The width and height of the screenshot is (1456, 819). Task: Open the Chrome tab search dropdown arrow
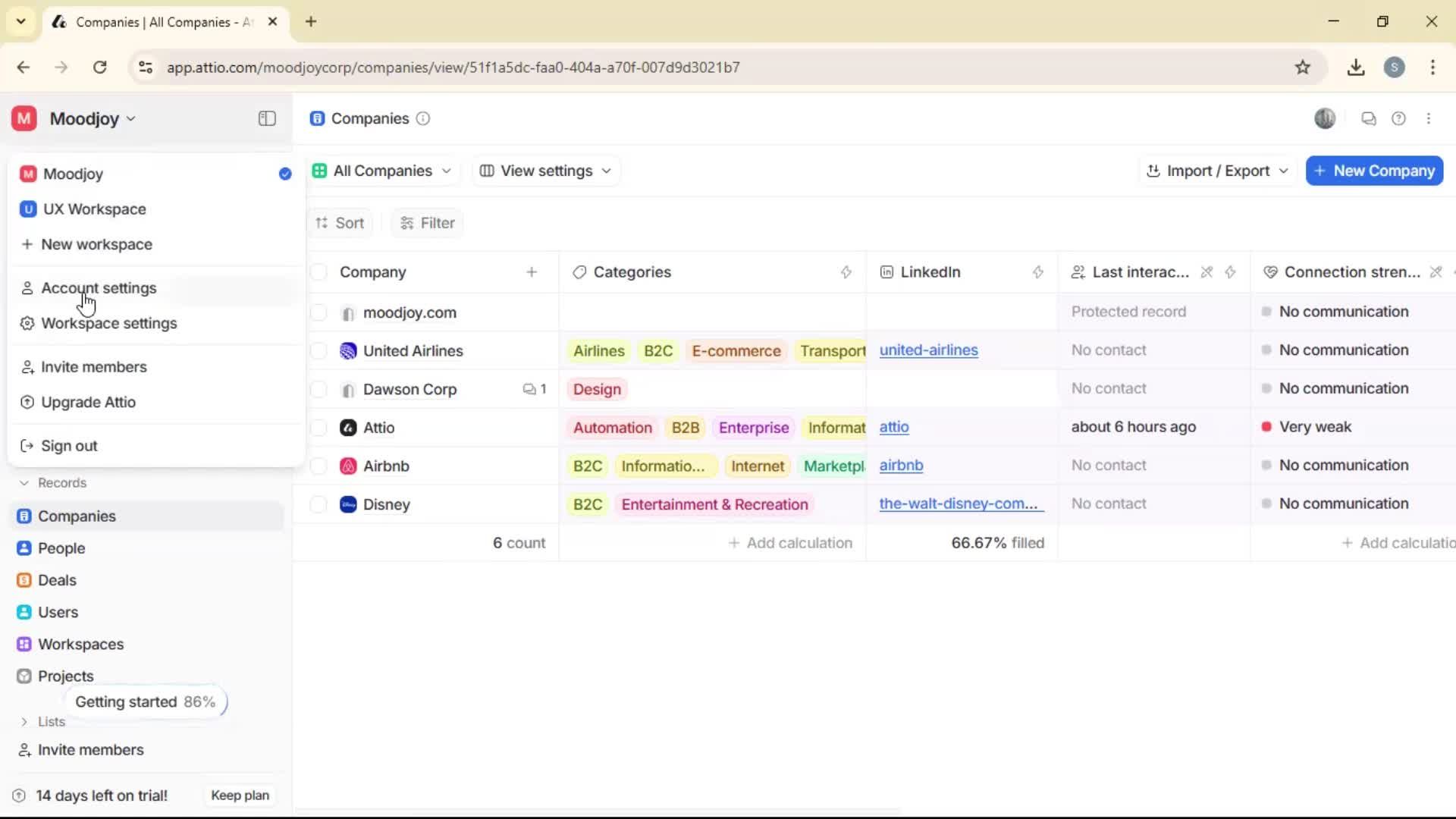[x=21, y=21]
